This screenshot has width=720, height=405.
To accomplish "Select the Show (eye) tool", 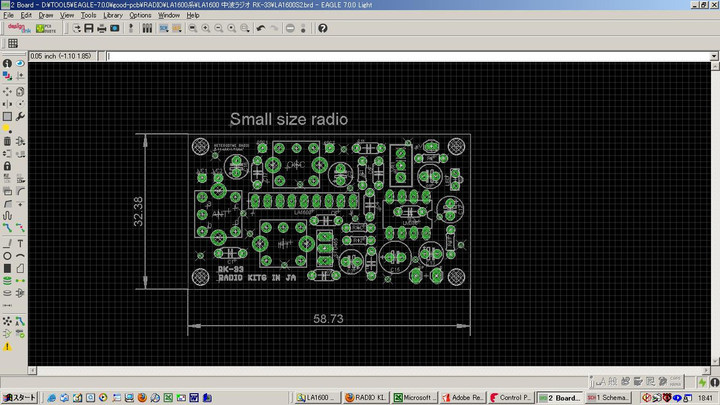I will (21, 64).
